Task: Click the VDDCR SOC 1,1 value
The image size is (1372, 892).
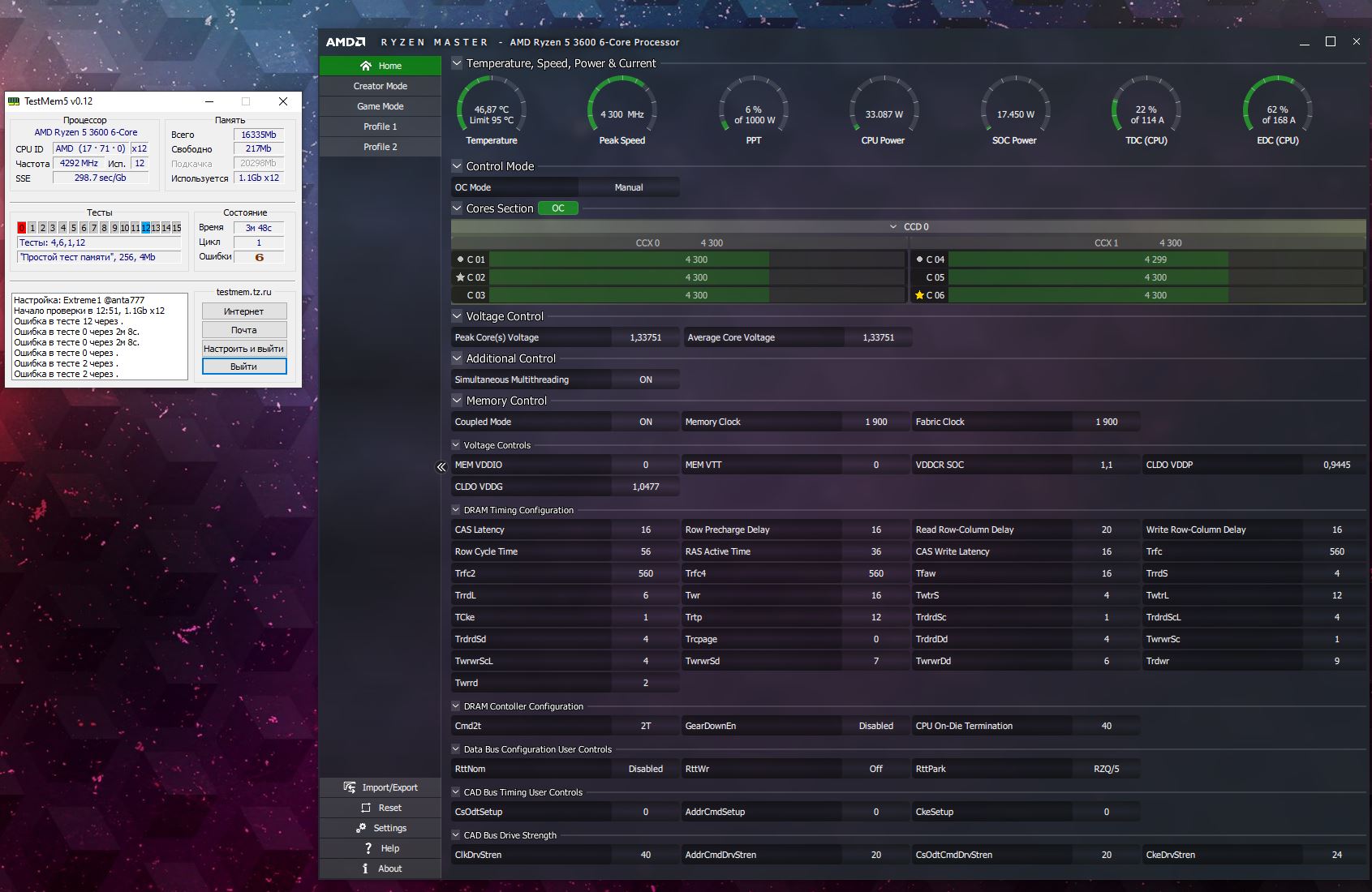Action: pos(1107,465)
